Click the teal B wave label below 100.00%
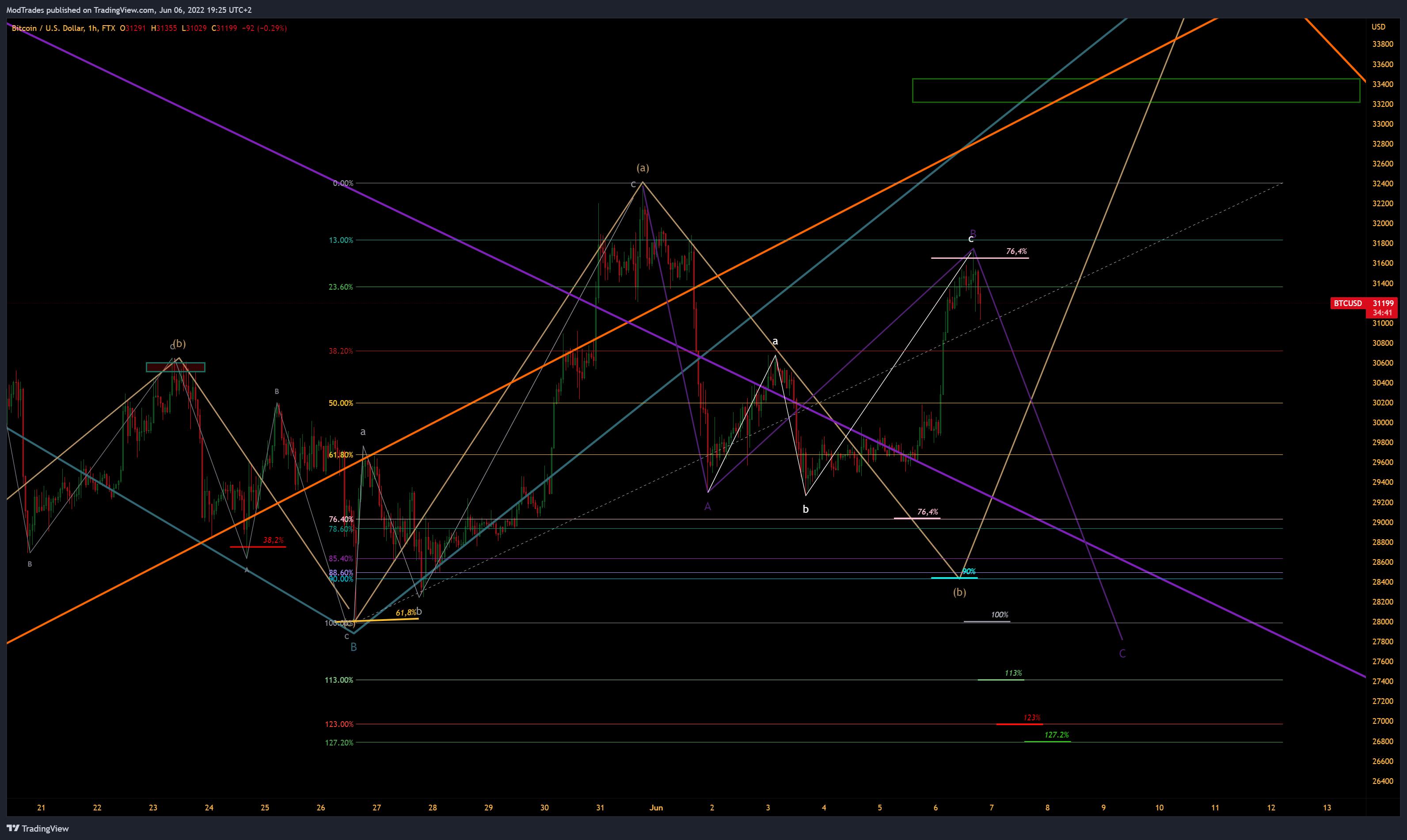This screenshot has width=1407, height=840. (x=354, y=647)
